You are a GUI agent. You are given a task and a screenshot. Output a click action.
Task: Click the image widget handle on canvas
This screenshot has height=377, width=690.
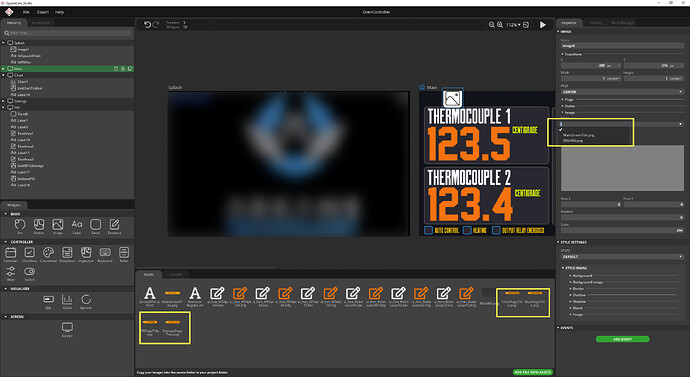452,98
